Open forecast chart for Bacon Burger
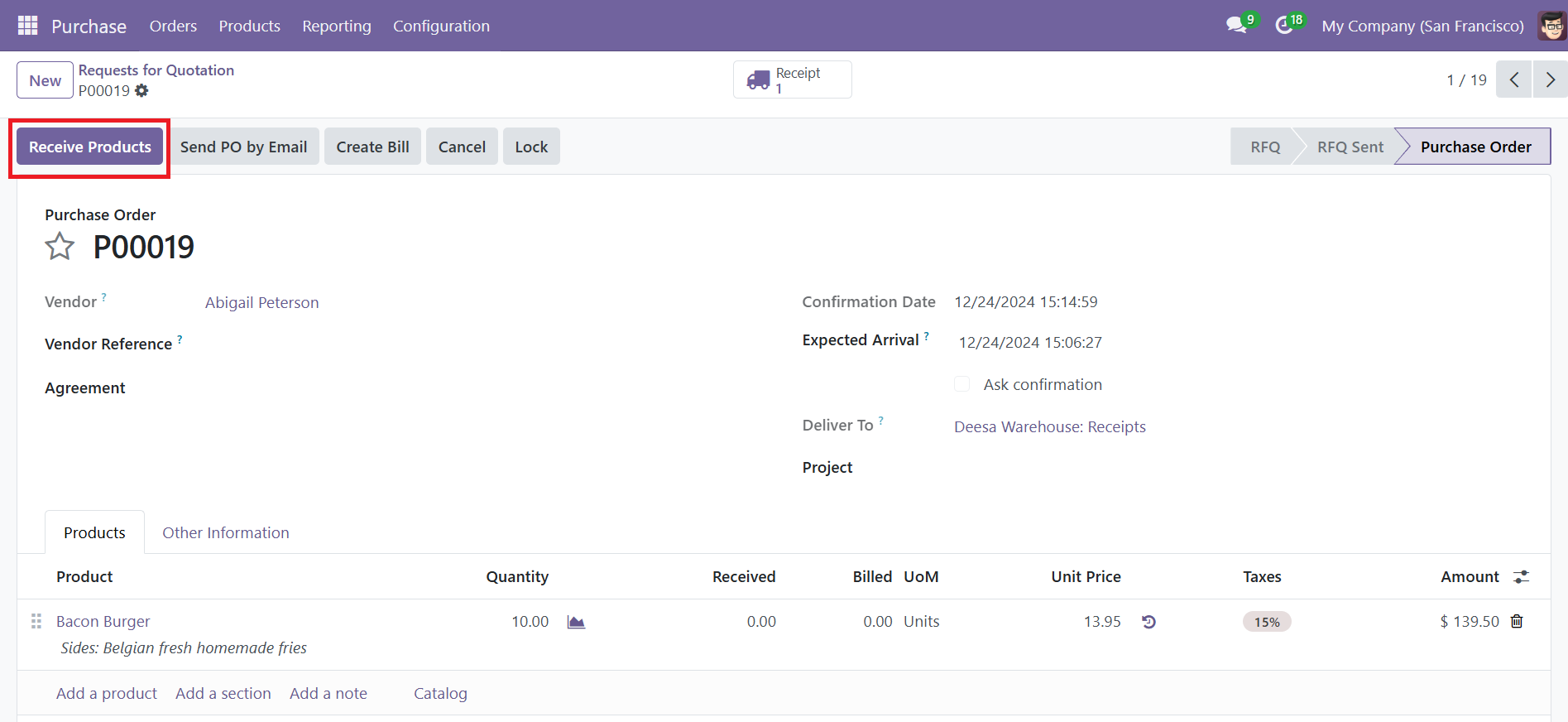Viewport: 1568px width, 722px height. [x=576, y=622]
